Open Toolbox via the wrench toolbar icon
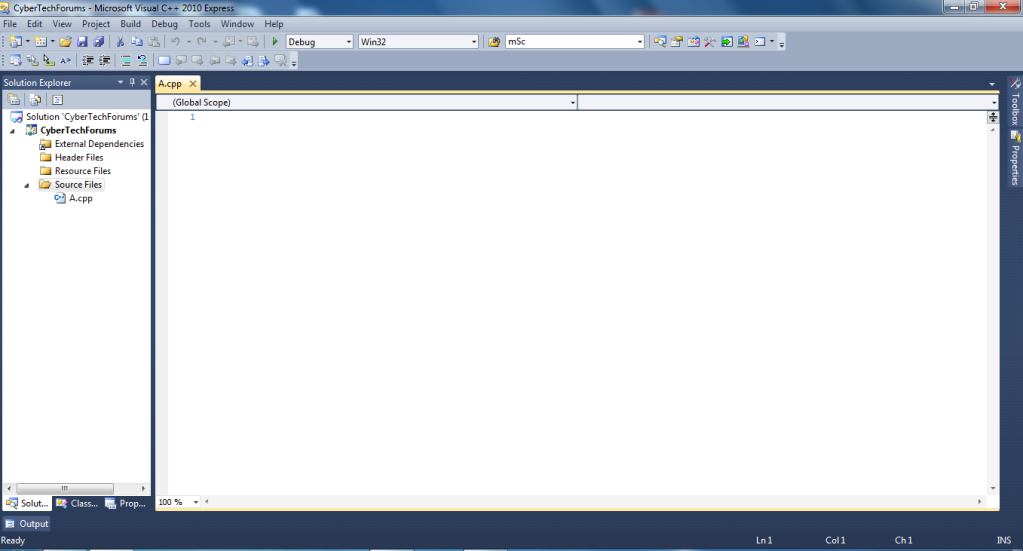Viewport: 1023px width, 551px height. click(x=709, y=42)
